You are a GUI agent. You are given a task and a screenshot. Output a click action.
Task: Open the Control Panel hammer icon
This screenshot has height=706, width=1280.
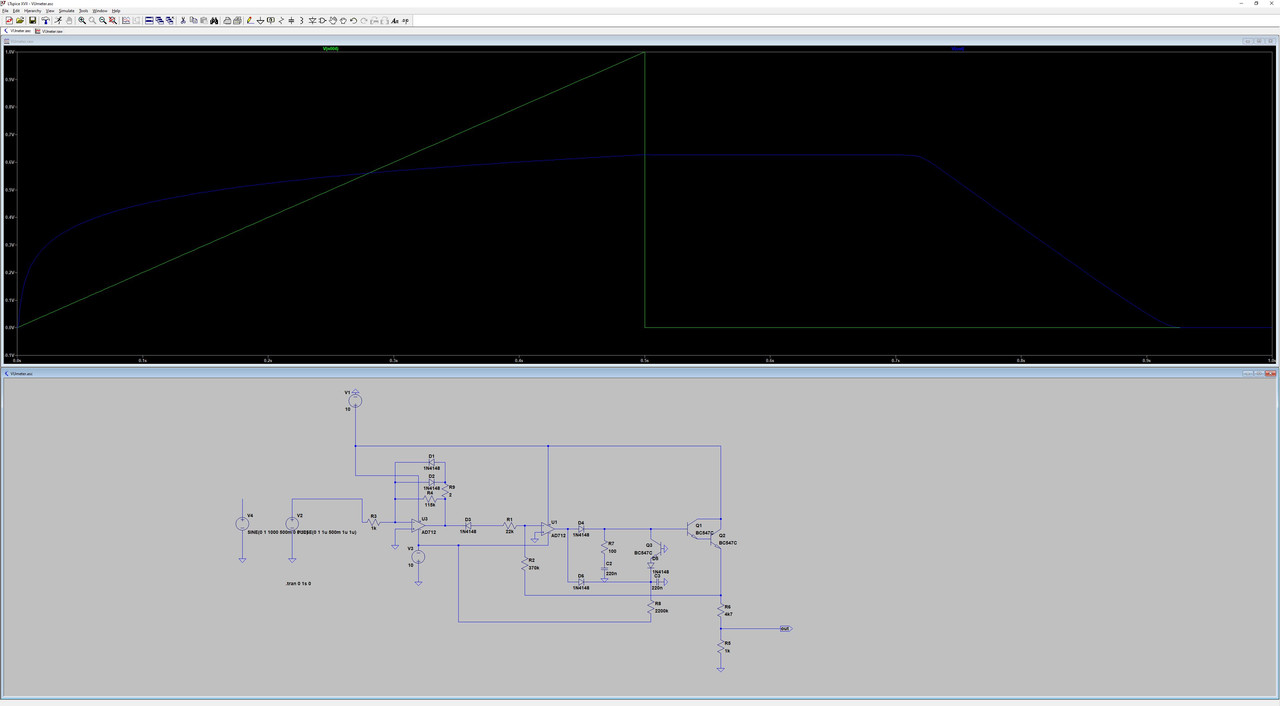pyautogui.click(x=46, y=20)
